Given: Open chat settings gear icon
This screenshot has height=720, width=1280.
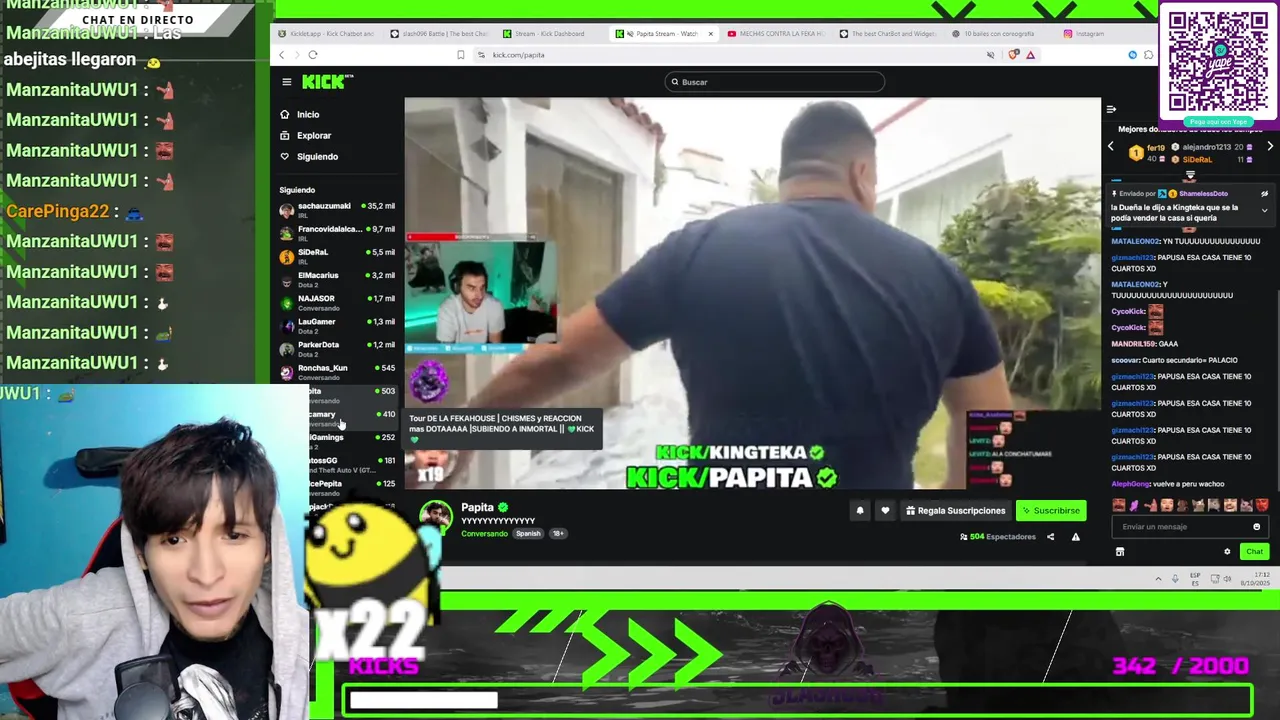Looking at the screenshot, I should point(1227,552).
